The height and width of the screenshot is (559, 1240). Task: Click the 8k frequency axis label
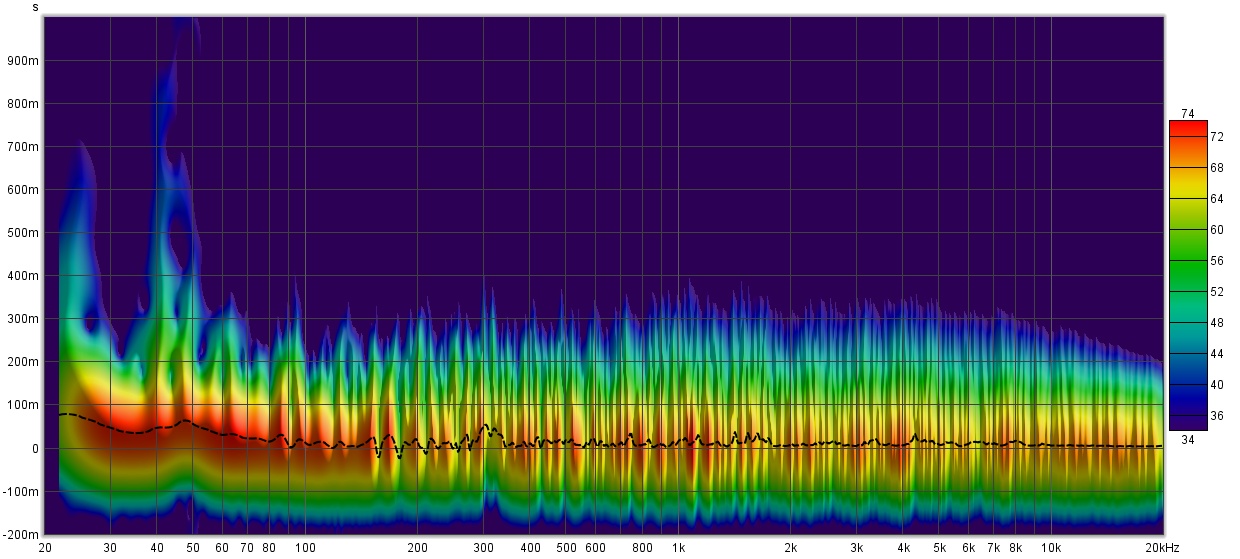1015,548
